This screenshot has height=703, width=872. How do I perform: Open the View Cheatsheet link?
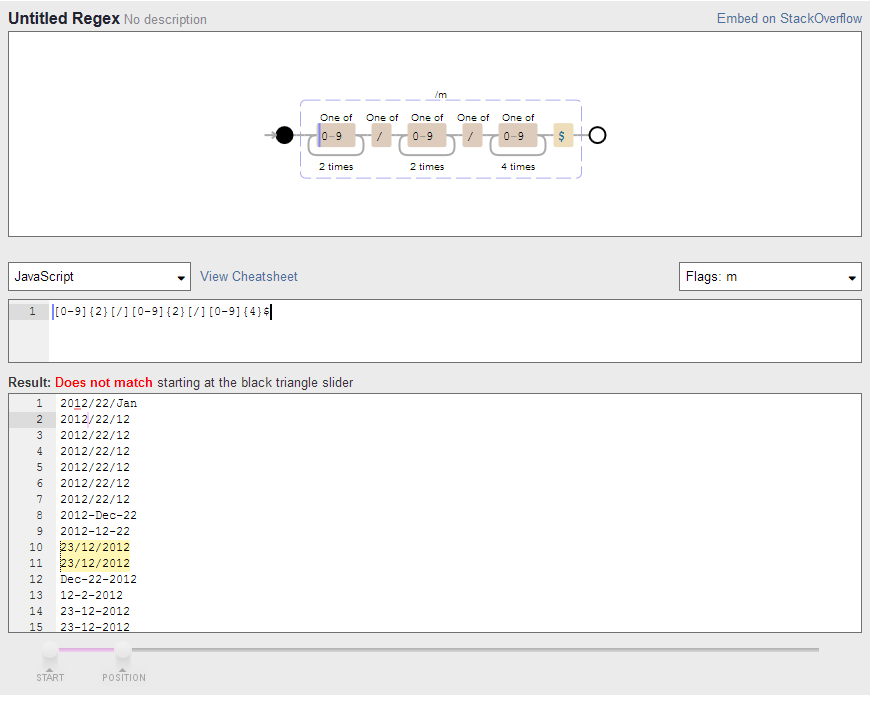click(249, 276)
